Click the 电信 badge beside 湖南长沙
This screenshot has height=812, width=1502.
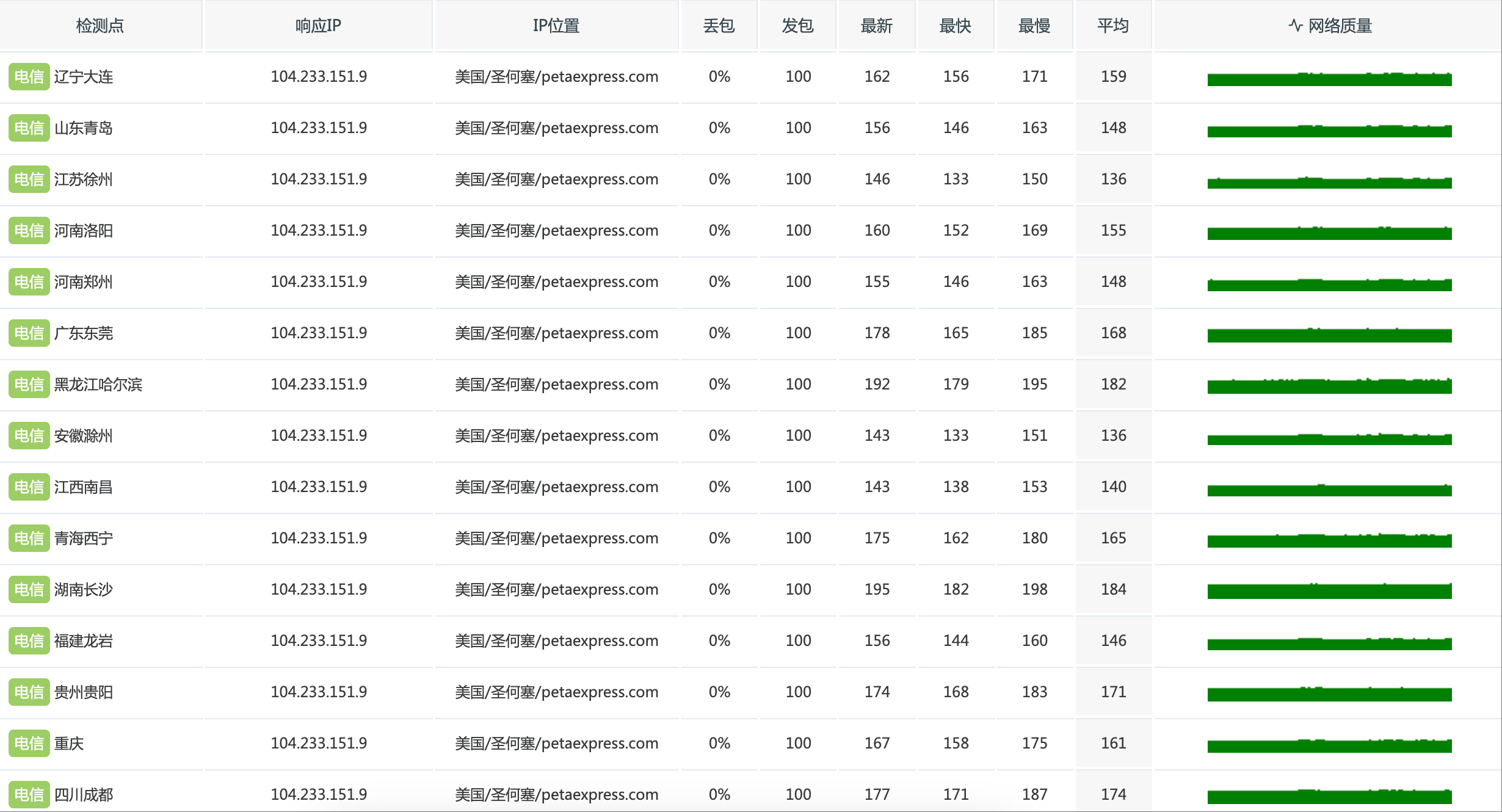click(x=29, y=590)
